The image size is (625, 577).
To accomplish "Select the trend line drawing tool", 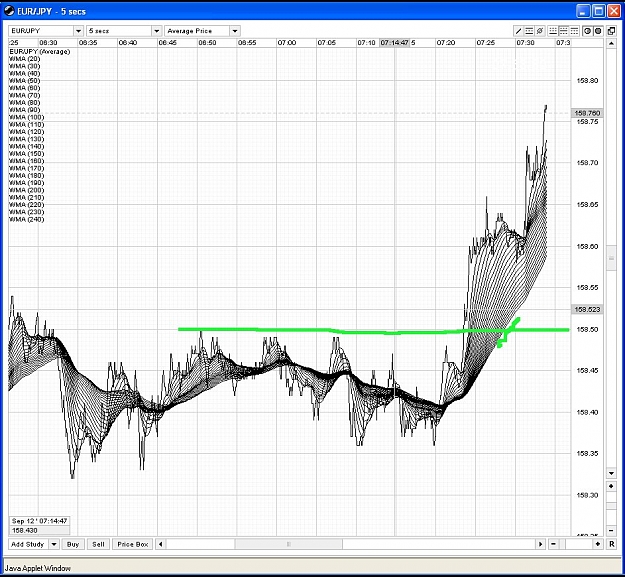I will coord(518,31).
